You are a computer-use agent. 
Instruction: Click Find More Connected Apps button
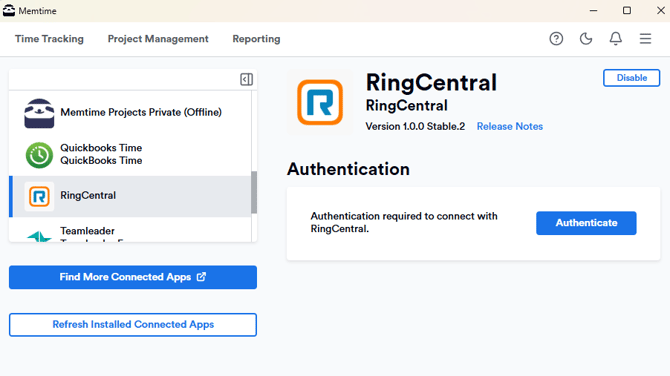[133, 277]
